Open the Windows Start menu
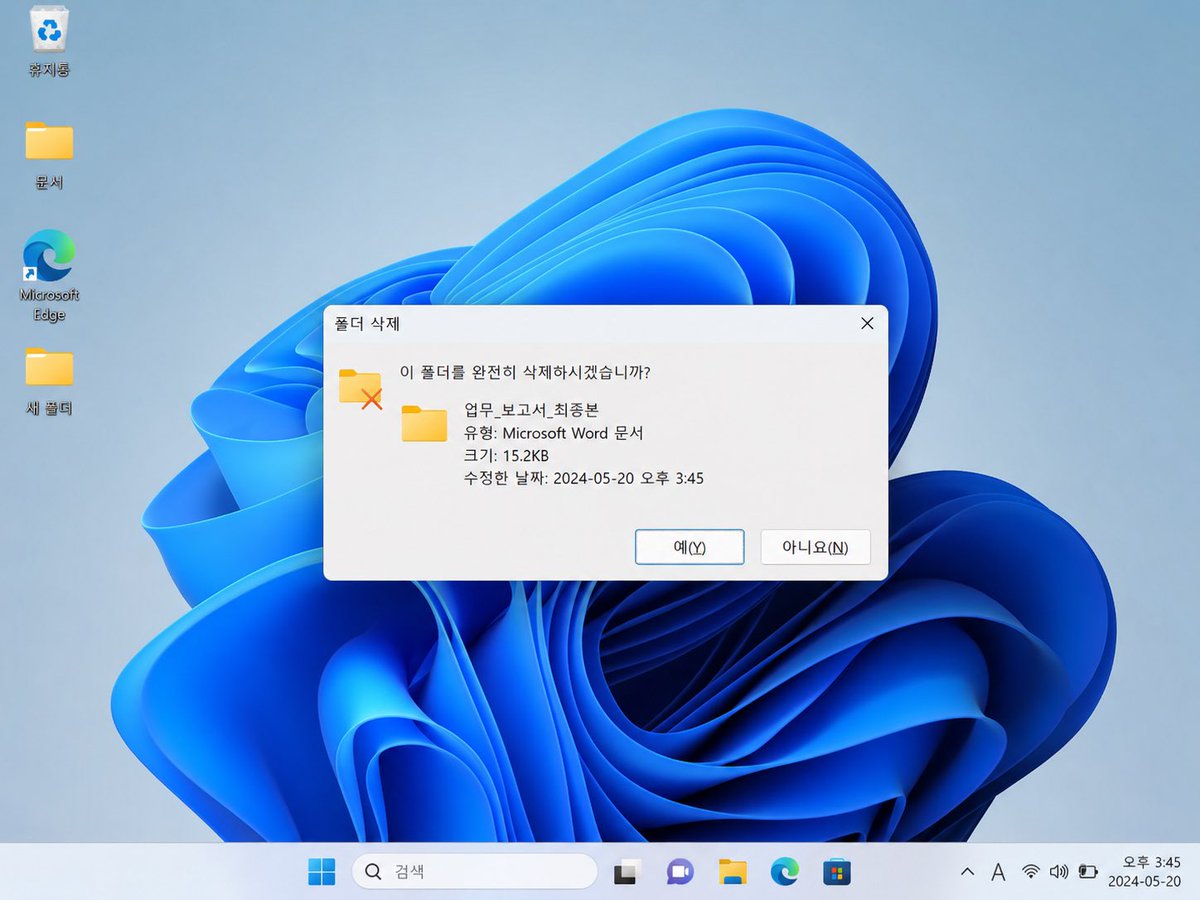Viewport: 1200px width, 900px height. [321, 872]
